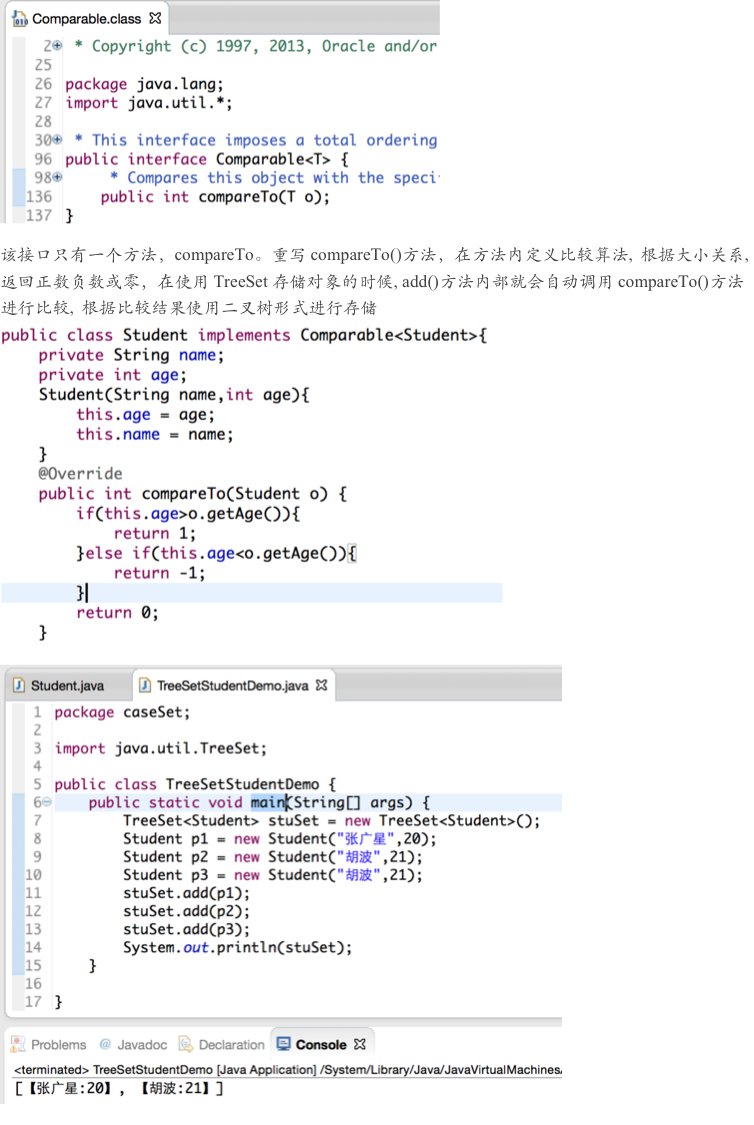Switch to the Student.java tab
Viewport: 754px width, 1125px height.
tap(67, 686)
